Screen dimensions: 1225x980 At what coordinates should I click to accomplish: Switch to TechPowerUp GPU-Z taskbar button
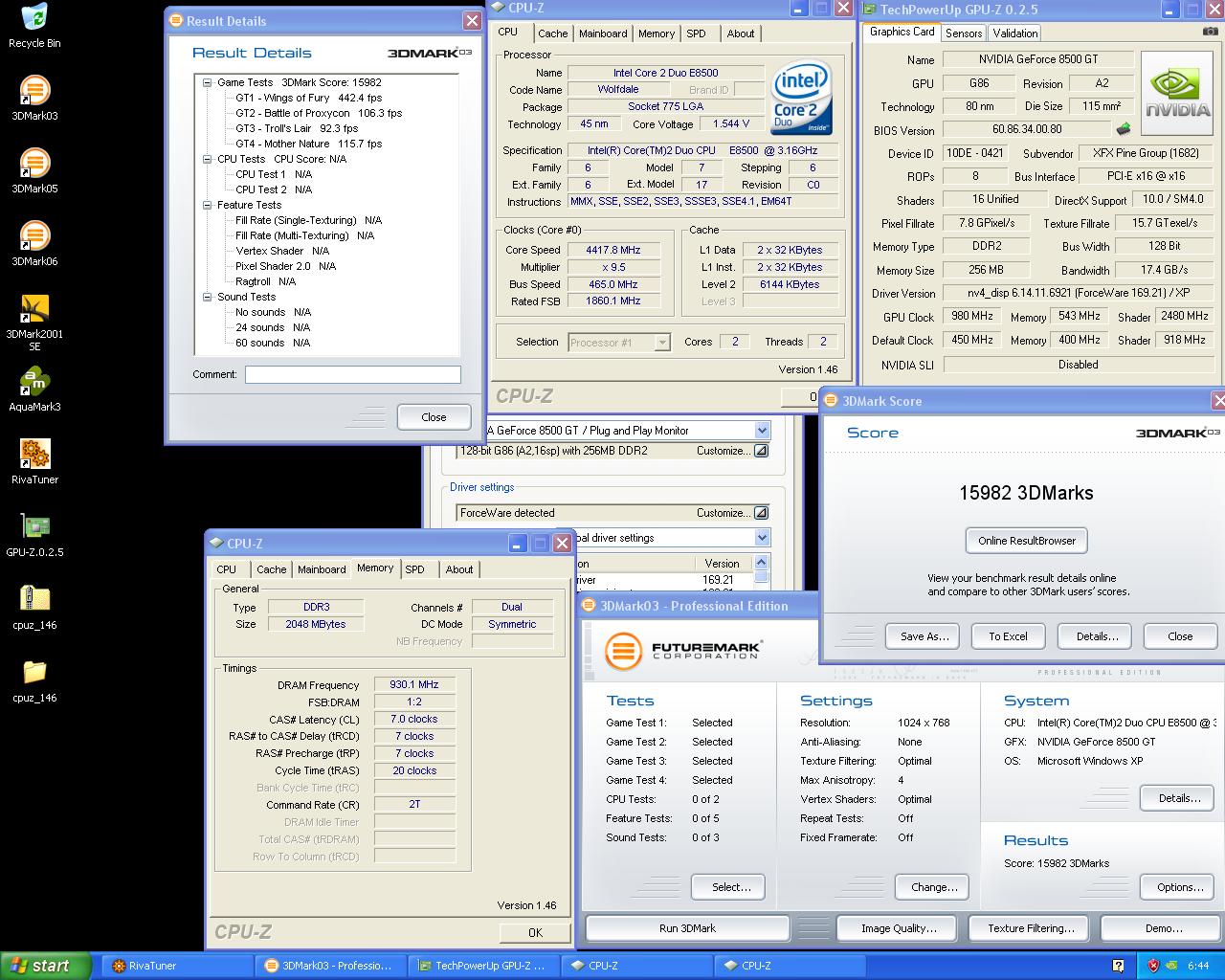click(x=484, y=966)
